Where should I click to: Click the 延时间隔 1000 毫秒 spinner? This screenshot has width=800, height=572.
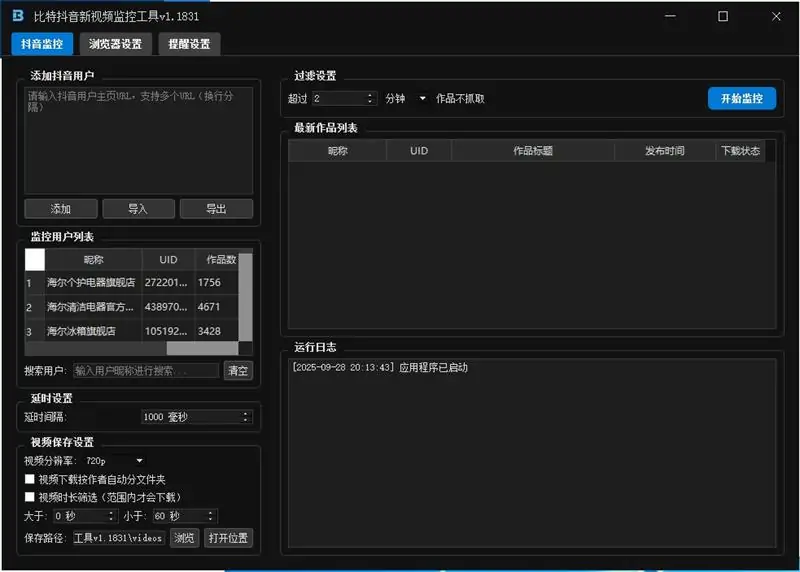pos(196,417)
